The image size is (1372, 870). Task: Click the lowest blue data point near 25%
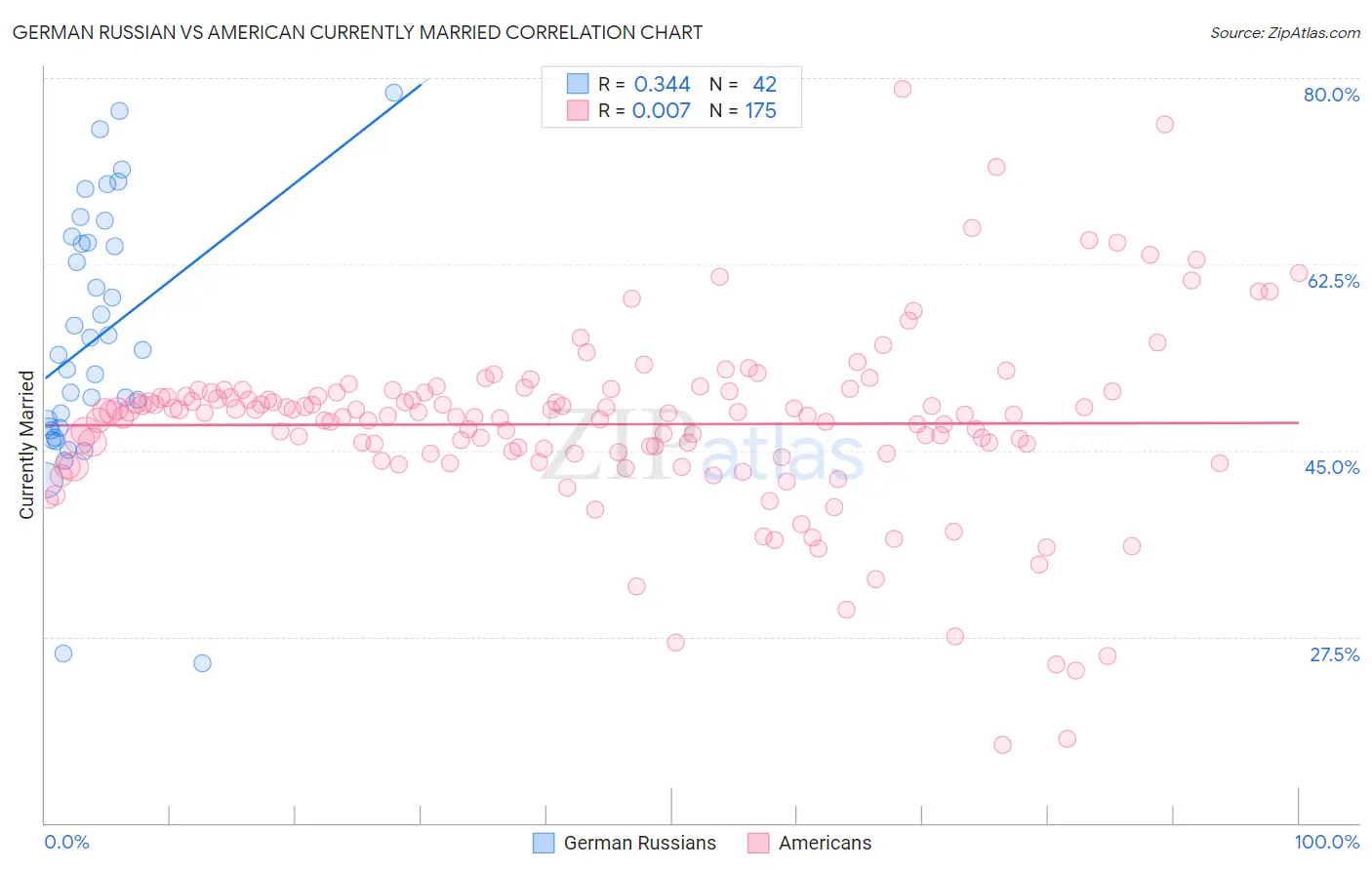[x=202, y=663]
